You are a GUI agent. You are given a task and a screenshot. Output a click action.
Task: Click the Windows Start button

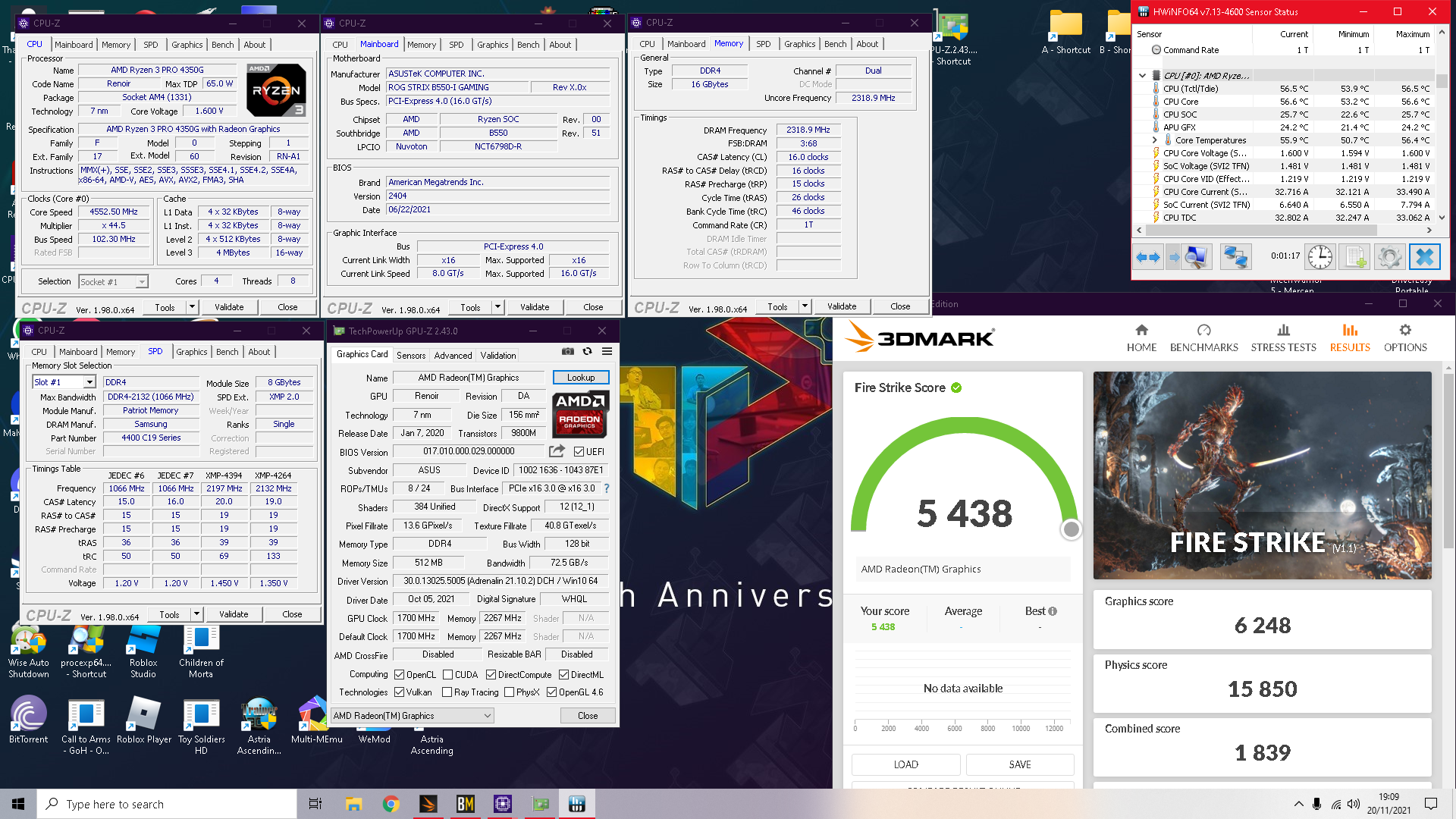pos(18,804)
